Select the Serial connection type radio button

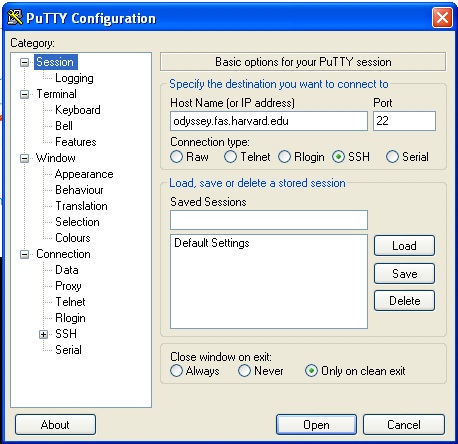[x=392, y=157]
